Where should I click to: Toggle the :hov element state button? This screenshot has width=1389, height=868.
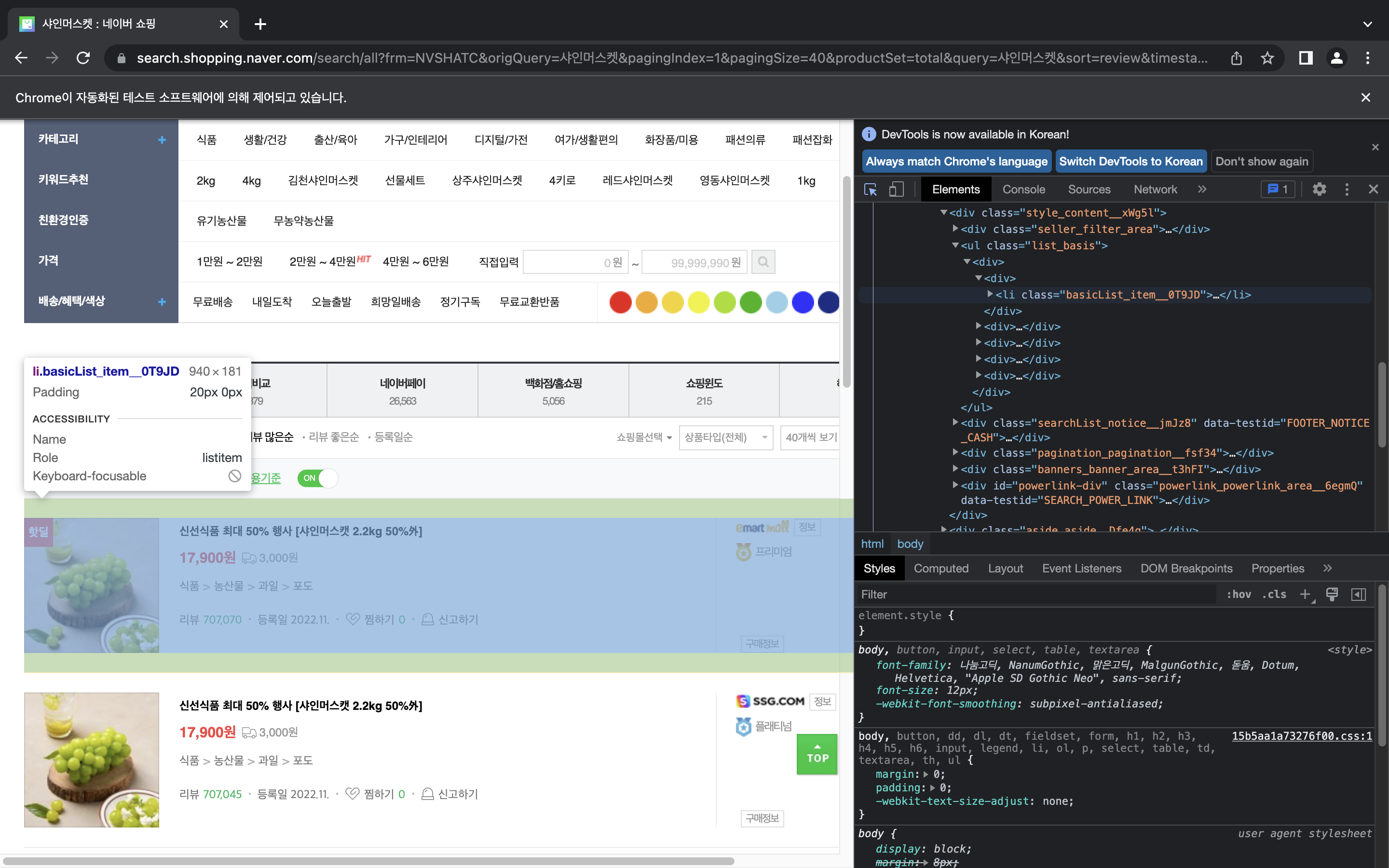pos(1238,594)
